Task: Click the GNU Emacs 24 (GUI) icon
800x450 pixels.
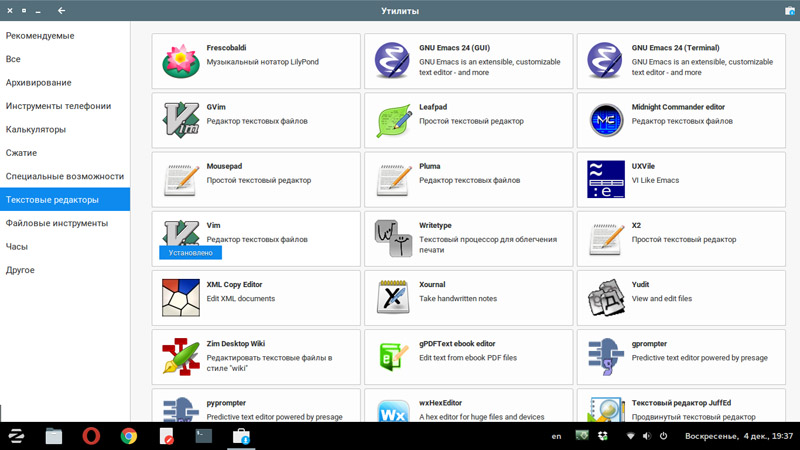Action: point(392,61)
